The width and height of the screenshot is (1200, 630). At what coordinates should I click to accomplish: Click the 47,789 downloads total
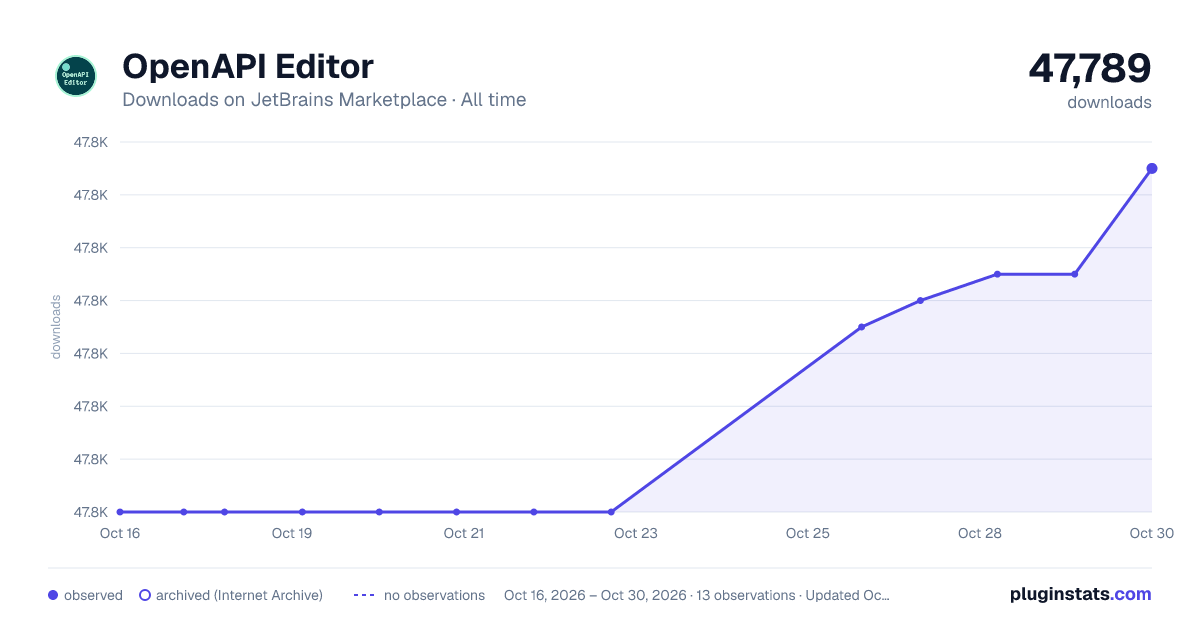pos(1090,69)
